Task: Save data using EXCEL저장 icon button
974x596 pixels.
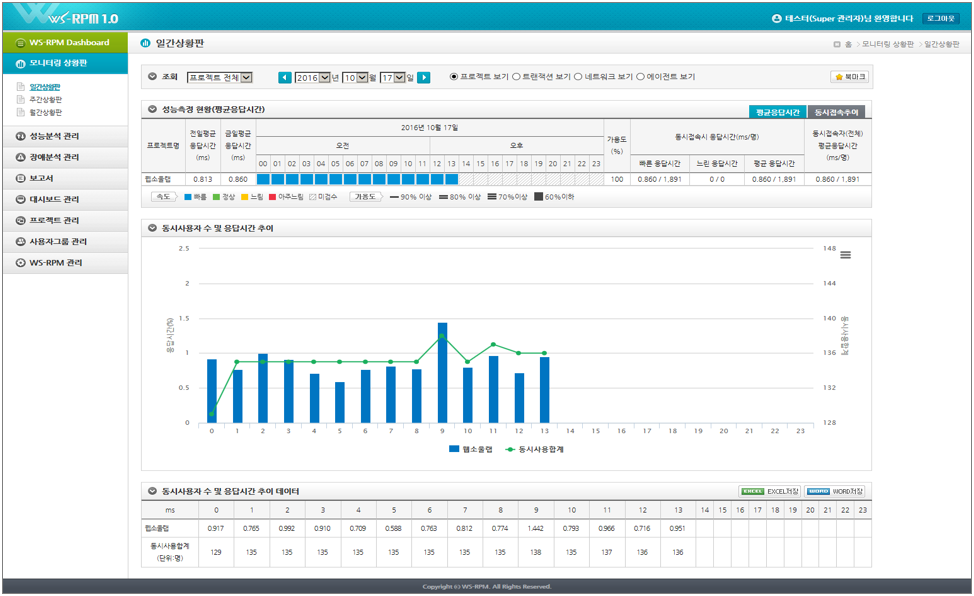Action: click(769, 491)
